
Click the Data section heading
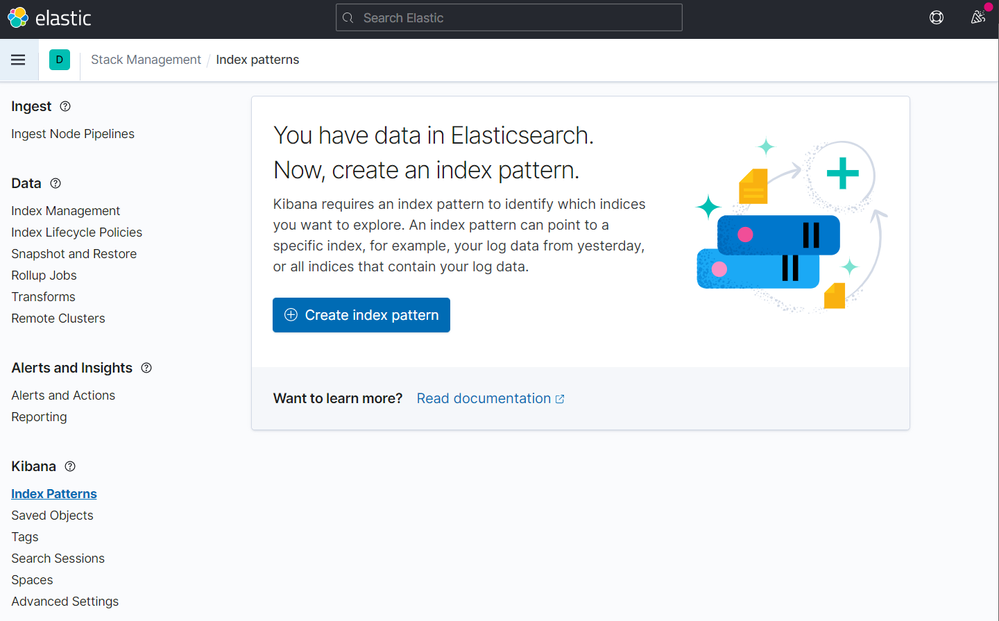[26, 183]
